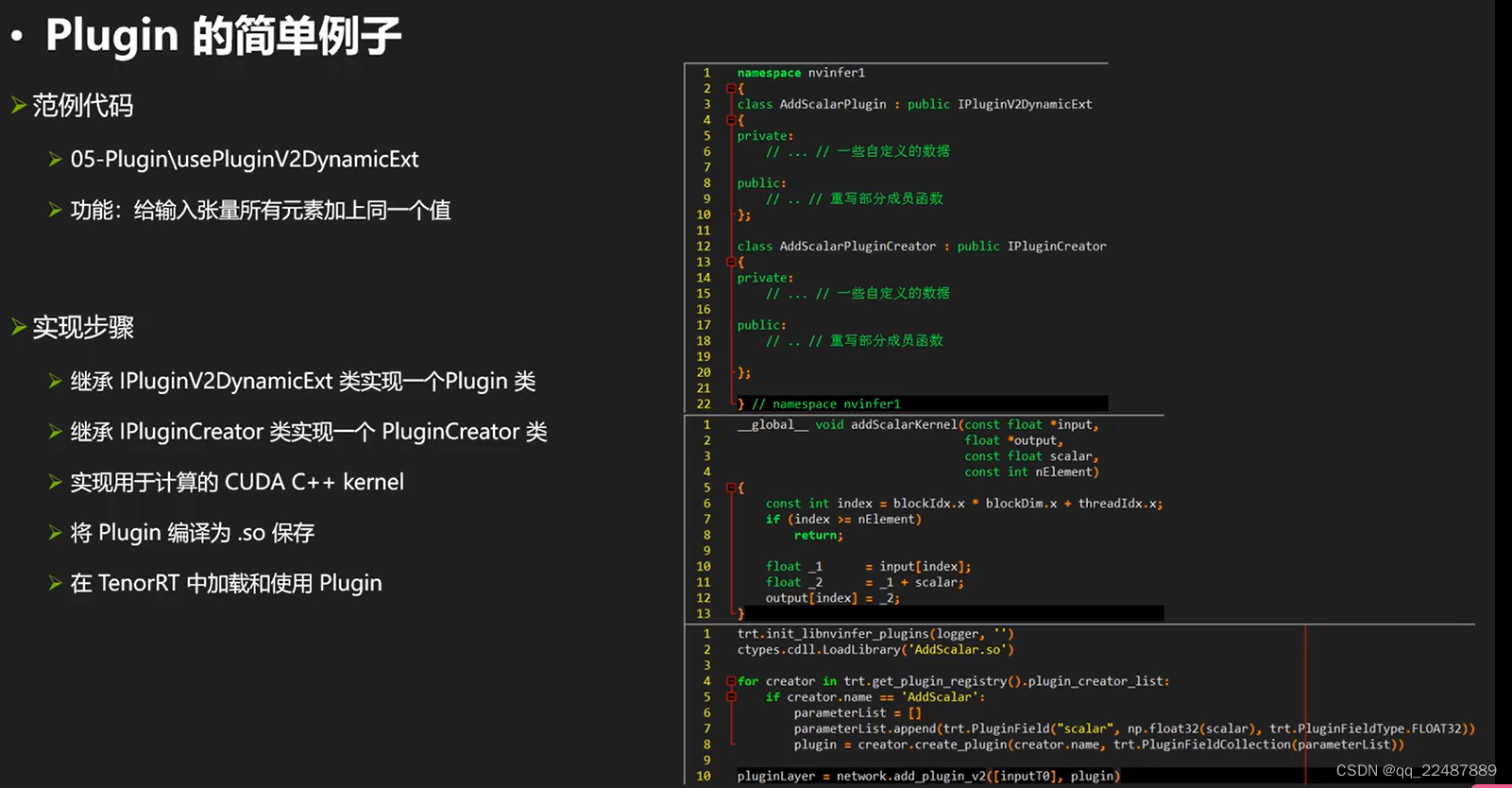Click the '实现步骤' section heading

pyautogui.click(x=83, y=327)
